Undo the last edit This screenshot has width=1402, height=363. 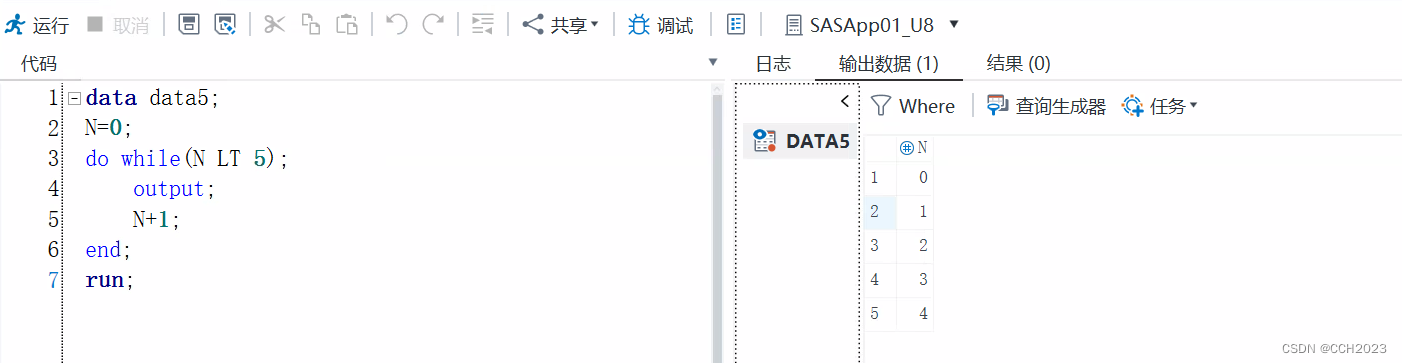pos(397,24)
